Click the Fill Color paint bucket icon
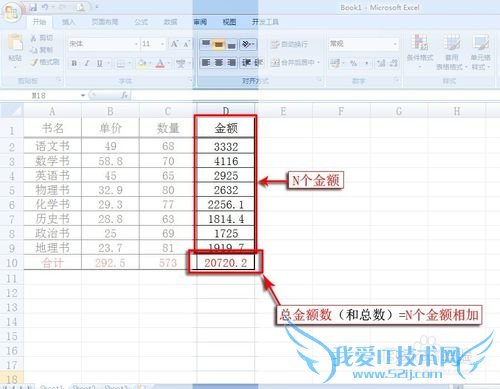 coord(141,63)
